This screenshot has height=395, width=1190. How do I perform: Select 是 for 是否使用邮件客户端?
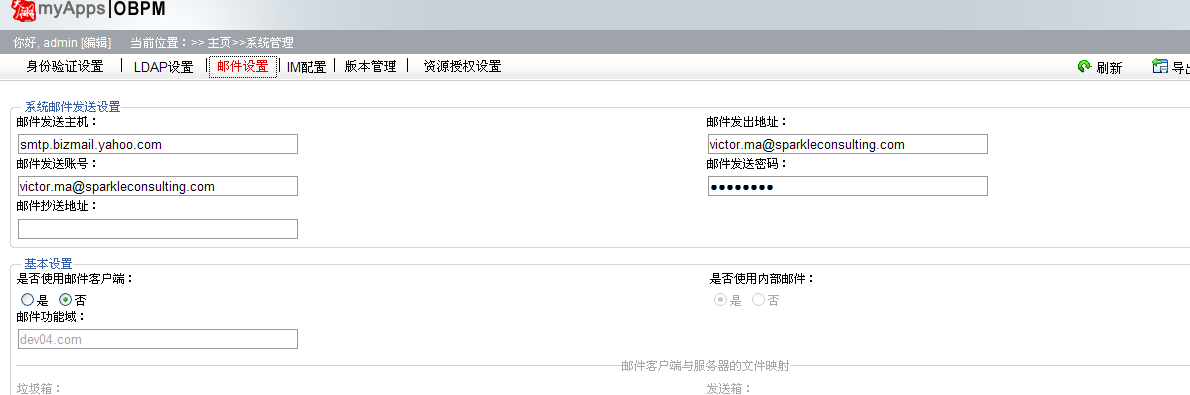click(x=27, y=299)
